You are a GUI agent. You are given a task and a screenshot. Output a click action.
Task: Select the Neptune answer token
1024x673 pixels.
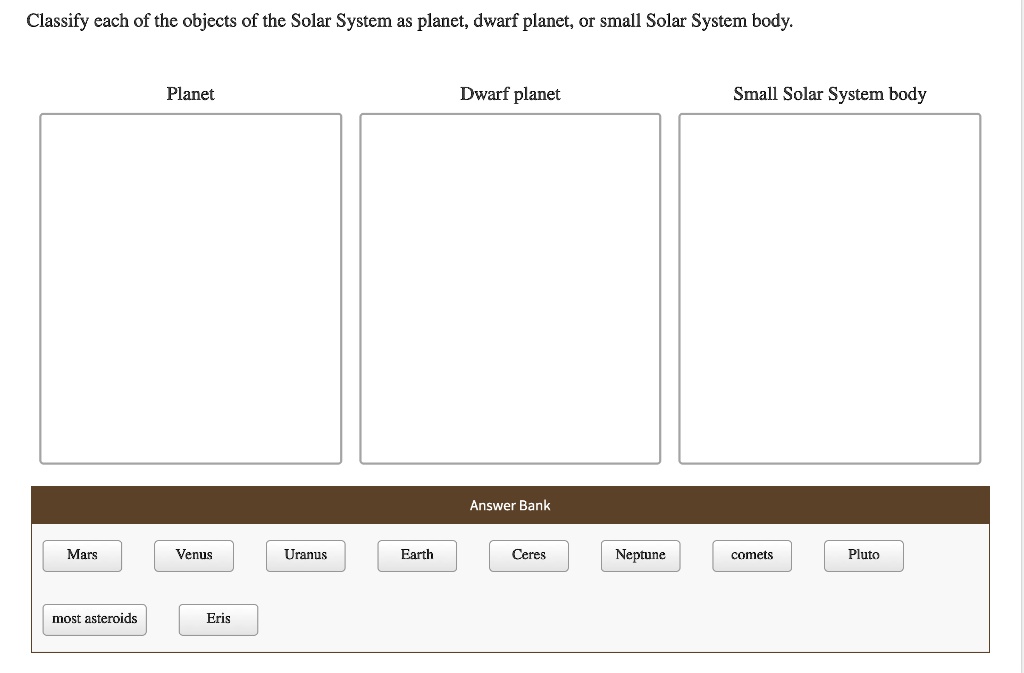click(640, 555)
